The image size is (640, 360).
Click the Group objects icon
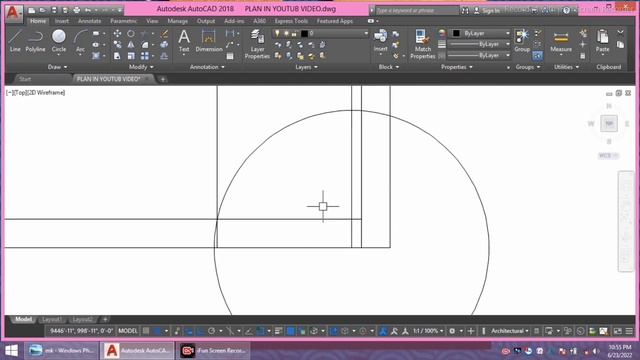[522, 40]
